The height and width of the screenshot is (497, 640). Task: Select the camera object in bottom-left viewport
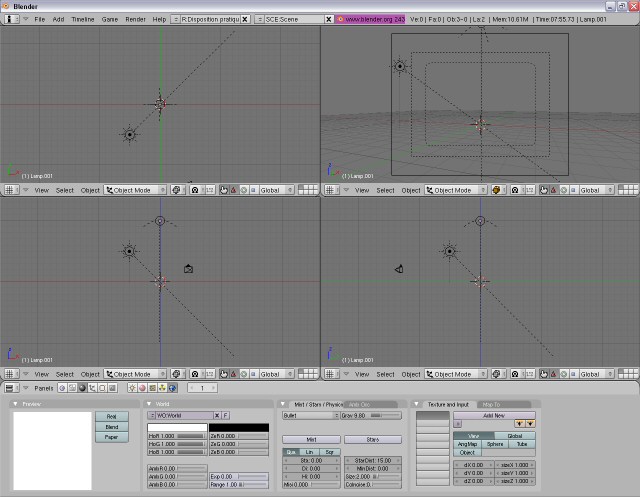(x=188, y=268)
